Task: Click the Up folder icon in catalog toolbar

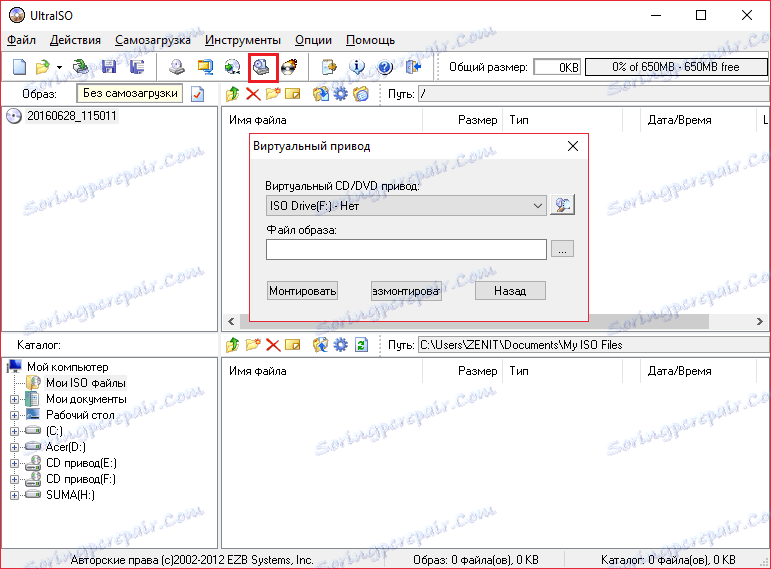Action: tap(232, 345)
